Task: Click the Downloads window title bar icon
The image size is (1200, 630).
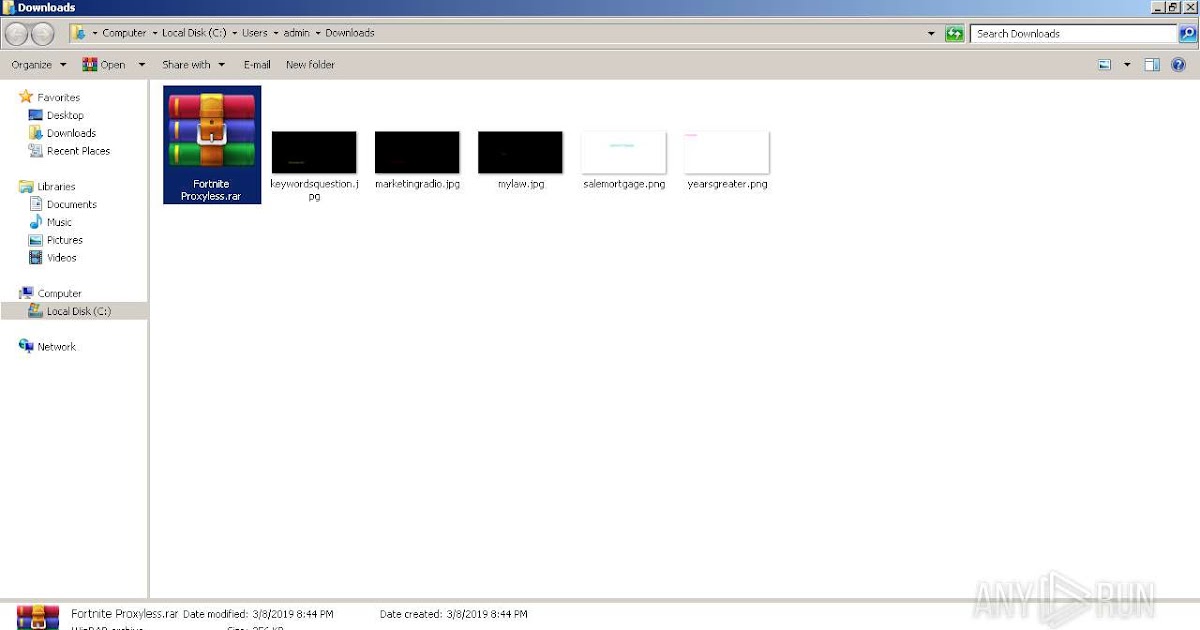Action: click(x=8, y=7)
